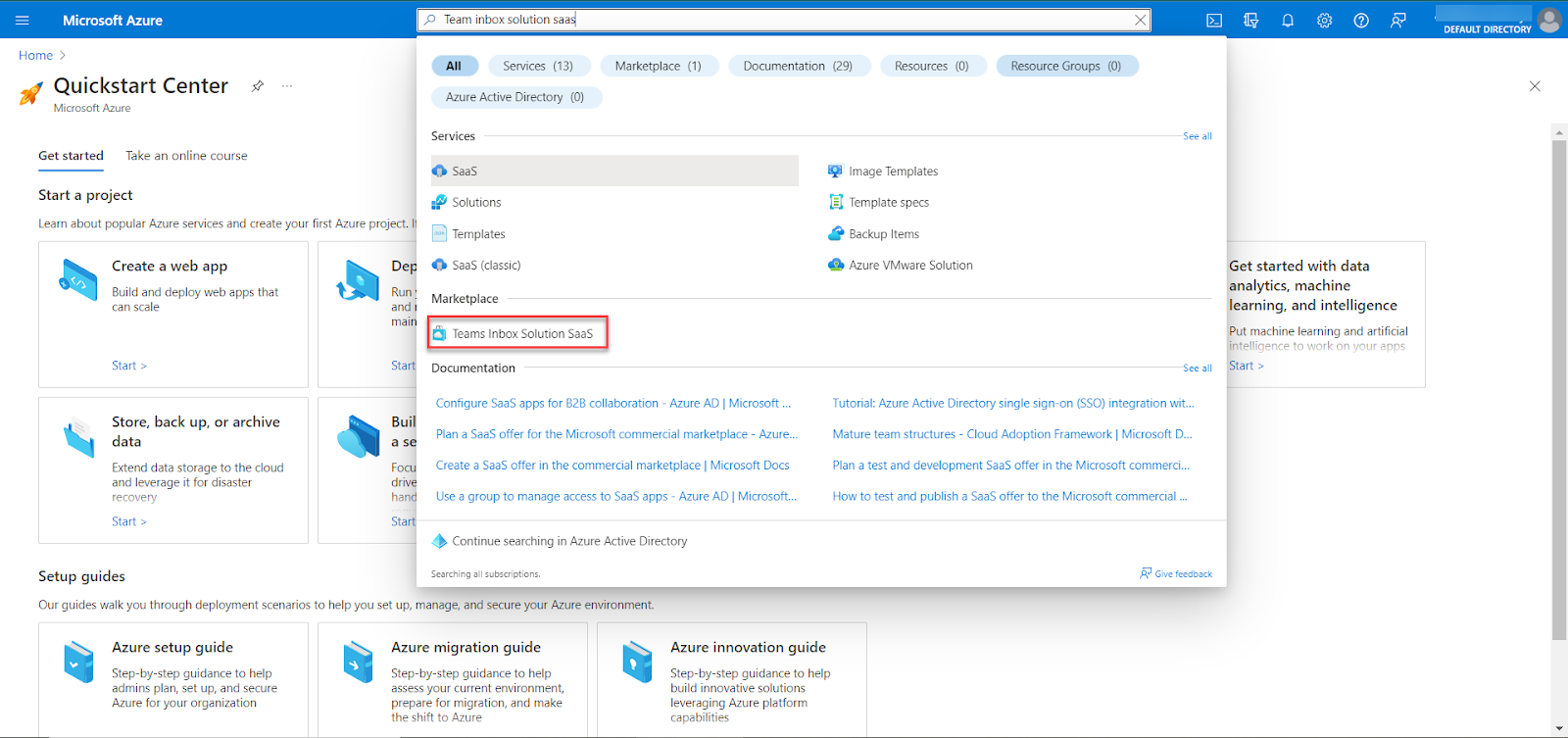The width and height of the screenshot is (1568, 738).
Task: Select the All filter pill
Action: pyautogui.click(x=454, y=66)
